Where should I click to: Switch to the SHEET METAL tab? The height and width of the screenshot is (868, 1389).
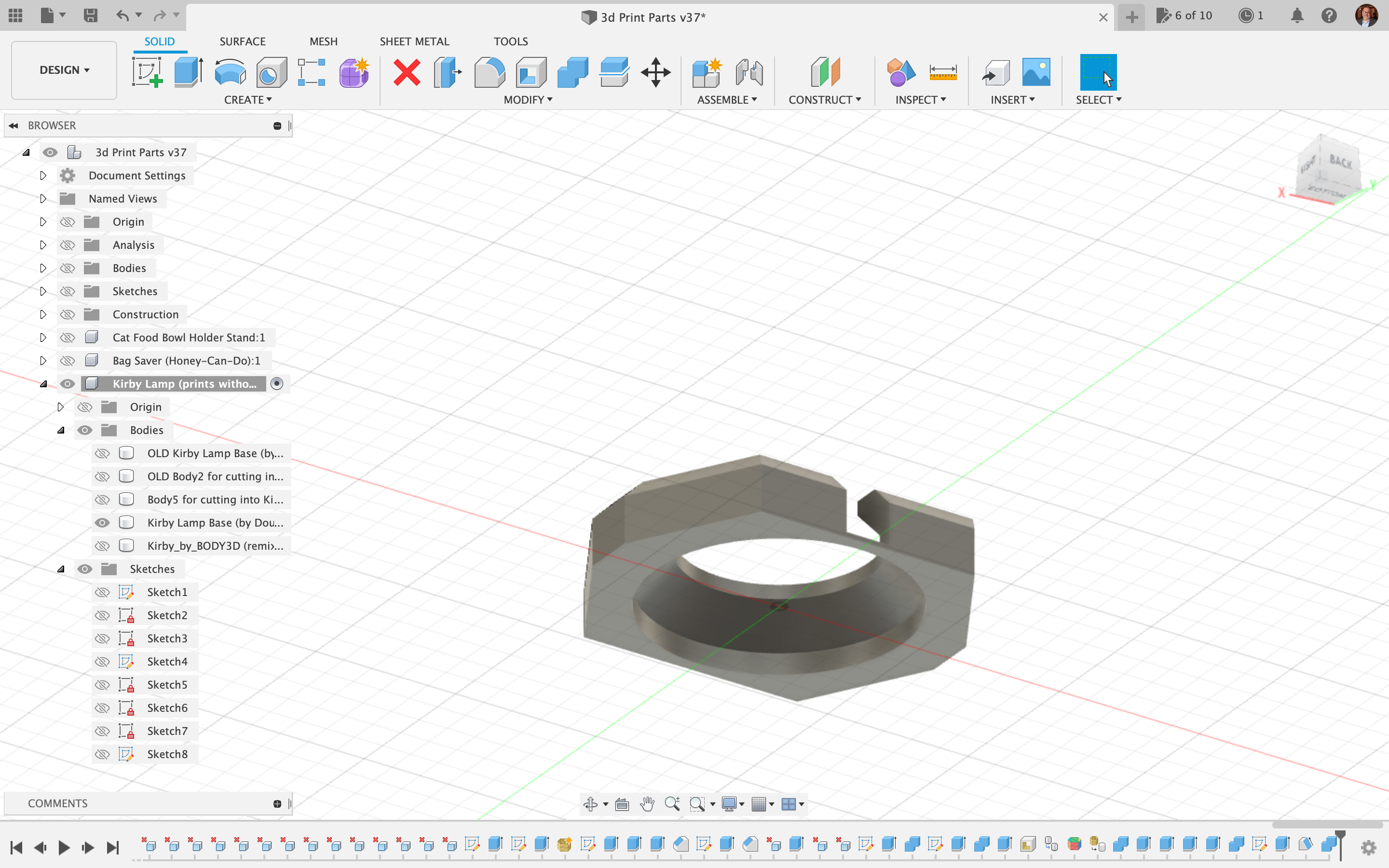tap(414, 41)
